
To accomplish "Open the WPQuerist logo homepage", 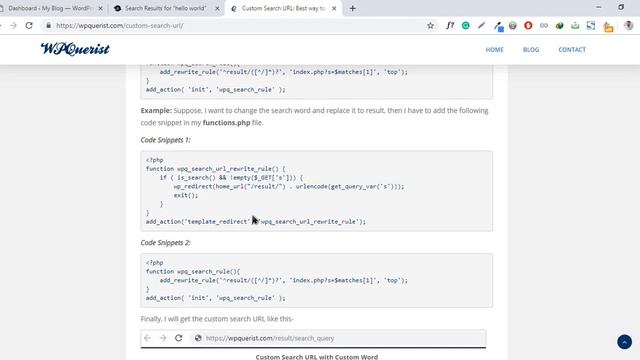I will (75, 49).
